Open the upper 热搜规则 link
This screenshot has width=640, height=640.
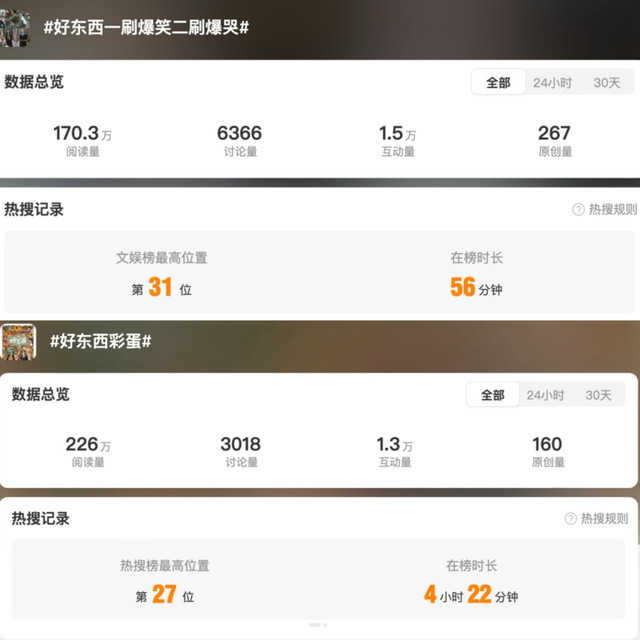(x=613, y=209)
